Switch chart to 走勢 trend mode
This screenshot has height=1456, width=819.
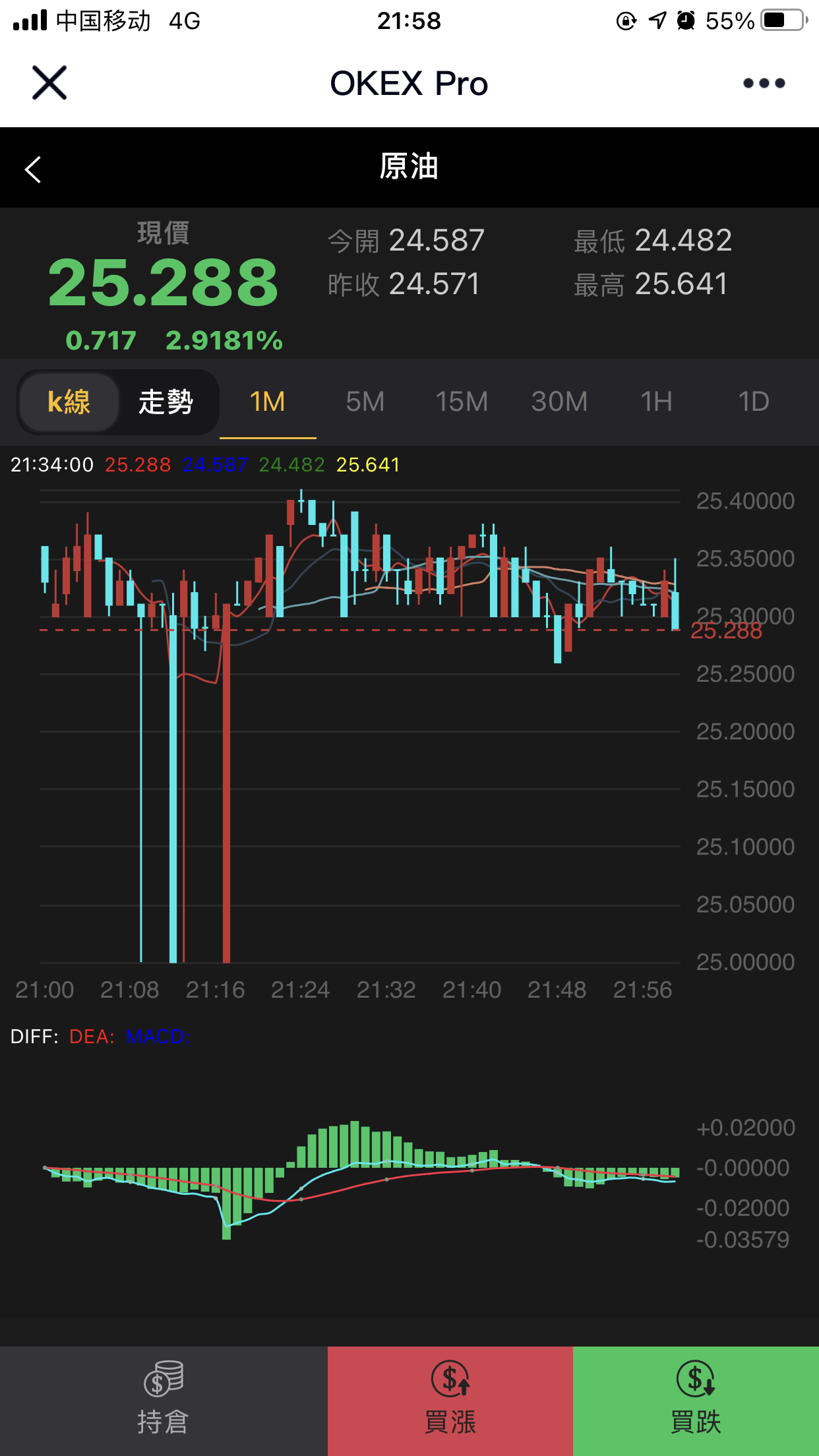166,402
